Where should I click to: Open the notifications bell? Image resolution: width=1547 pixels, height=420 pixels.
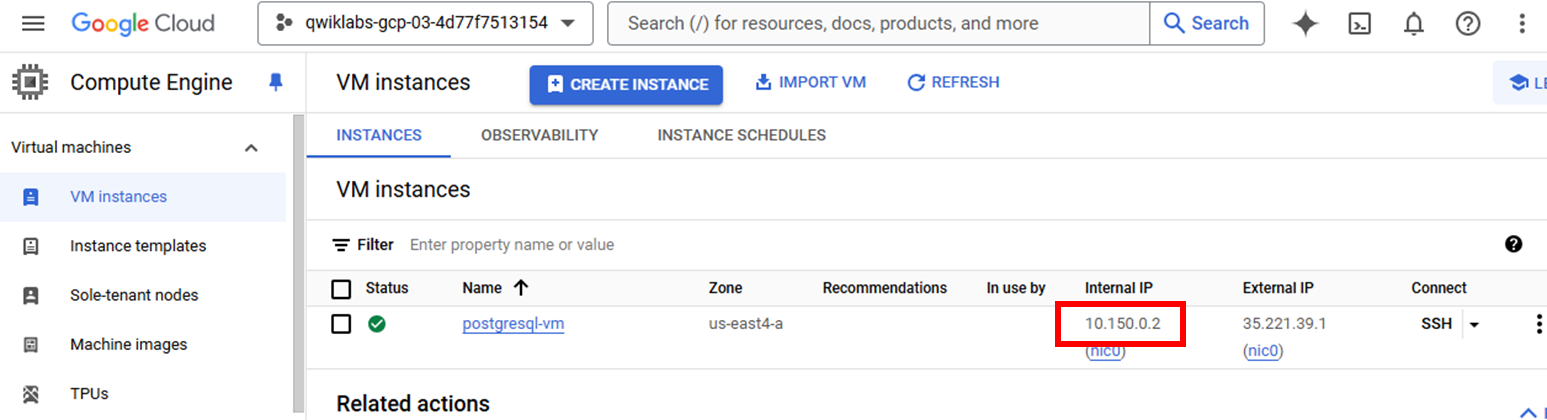pos(1413,23)
